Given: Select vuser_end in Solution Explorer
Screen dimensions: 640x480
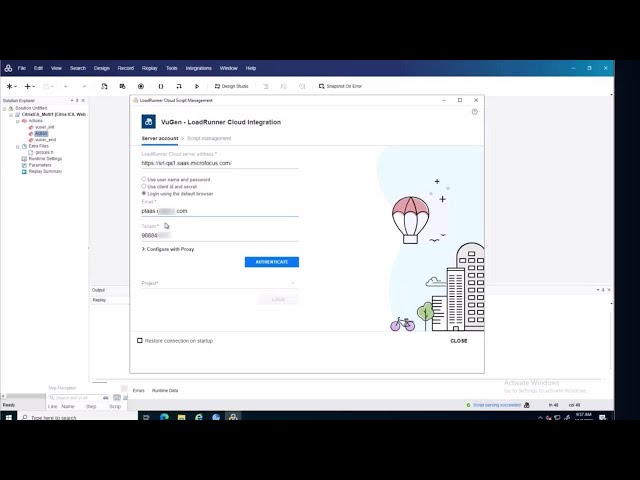Looking at the screenshot, I should 45,140.
